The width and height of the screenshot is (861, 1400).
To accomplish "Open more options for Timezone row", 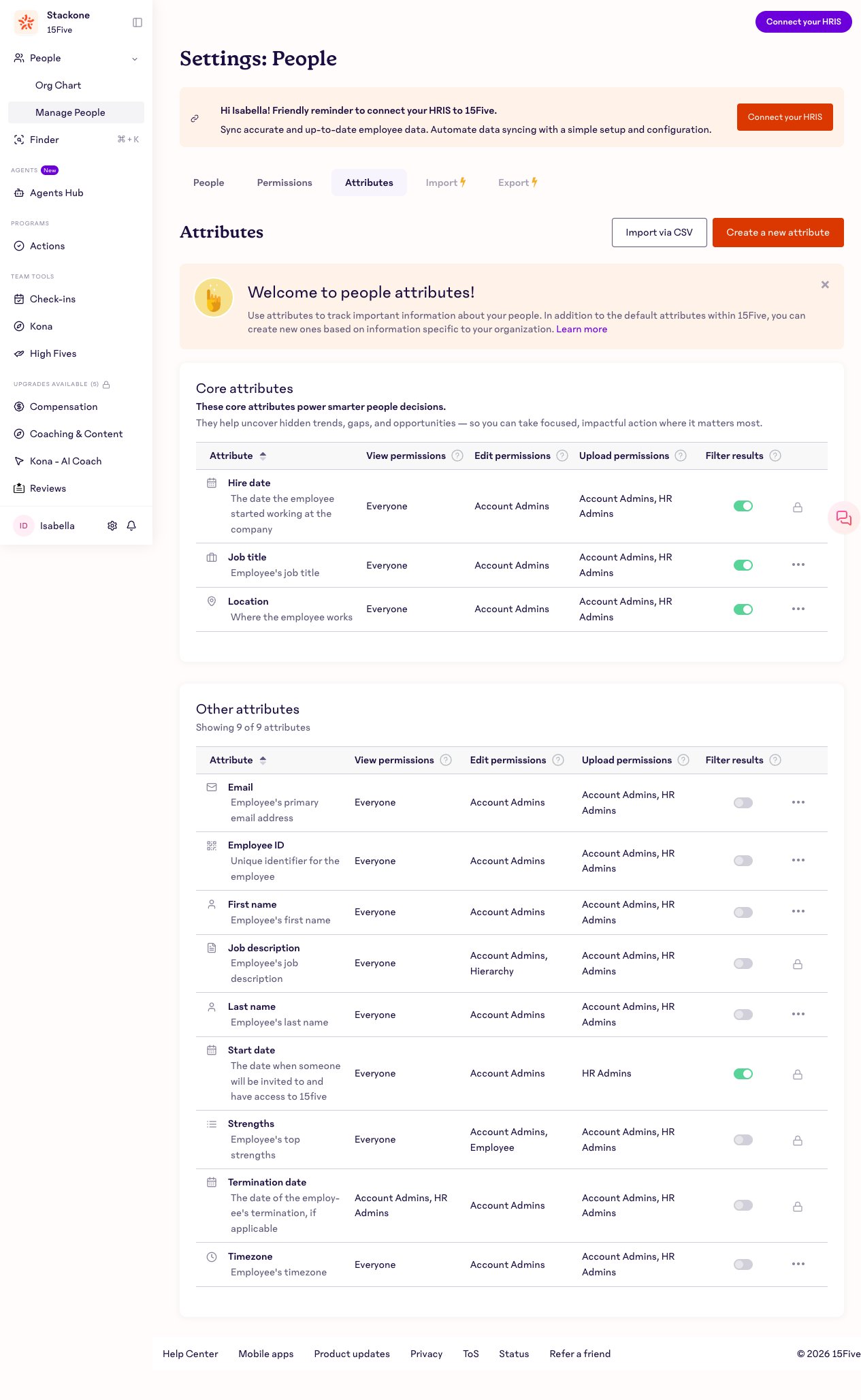I will coord(798,1264).
